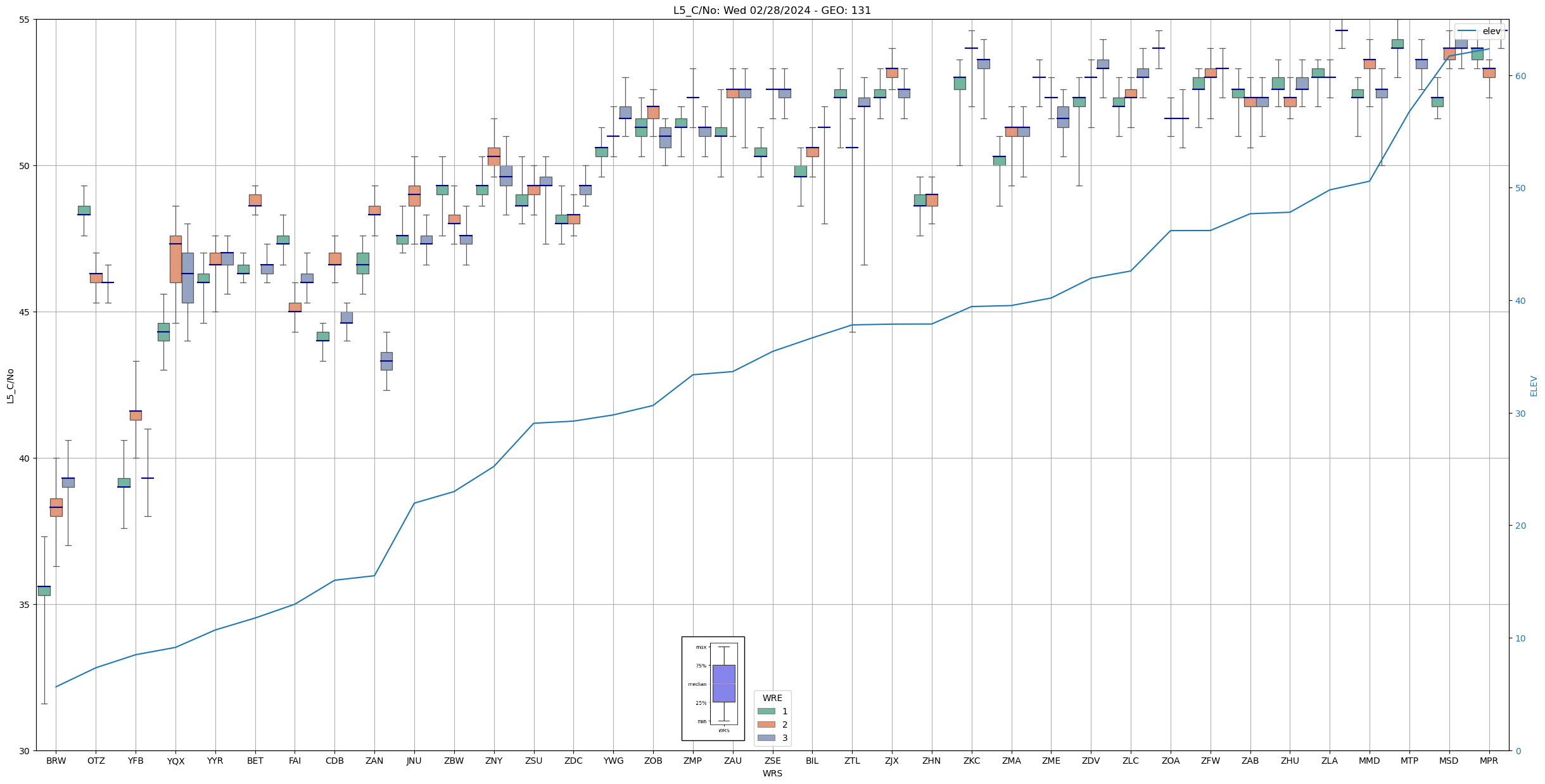This screenshot has height=784, width=1545.
Task: Click the ZLA x-axis label
Action: pyautogui.click(x=1330, y=761)
